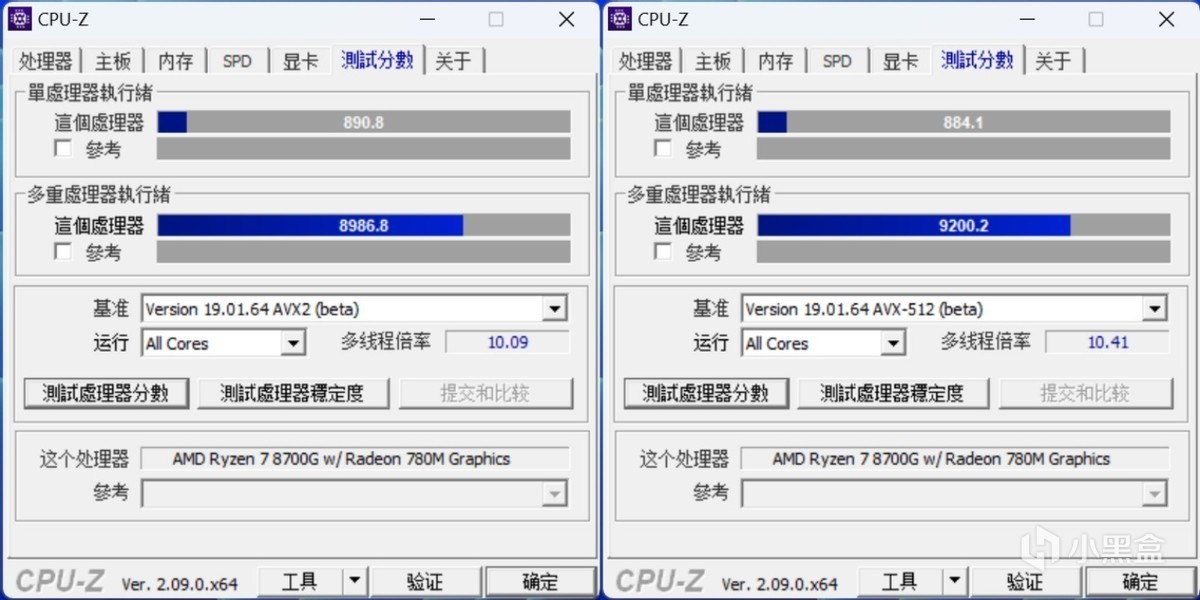This screenshot has height=600, width=1200.
Task: Click single-thread 參考 empty bar in left window
Action: tap(364, 149)
